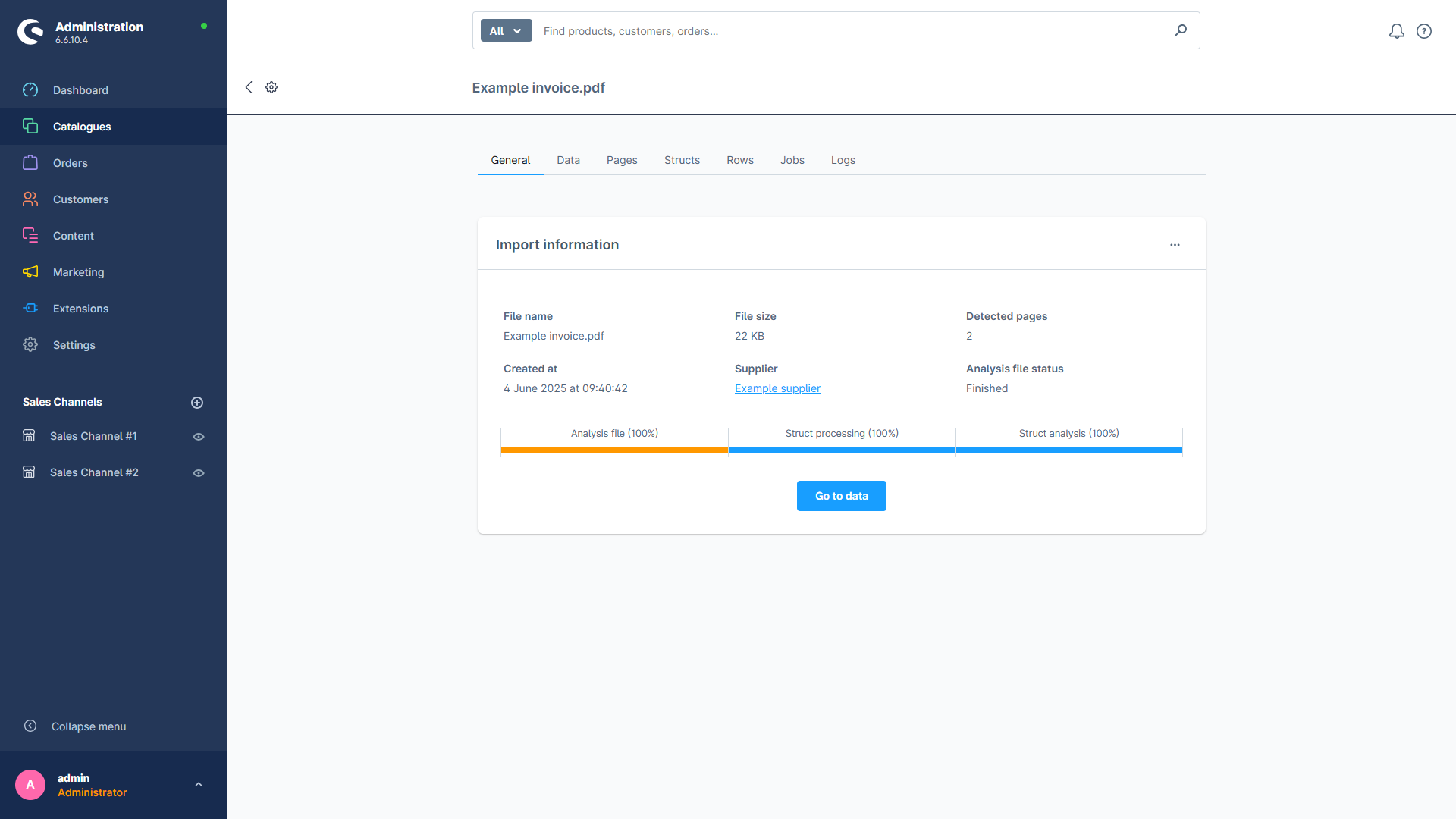Add a new sales channel plus icon

[197, 403]
